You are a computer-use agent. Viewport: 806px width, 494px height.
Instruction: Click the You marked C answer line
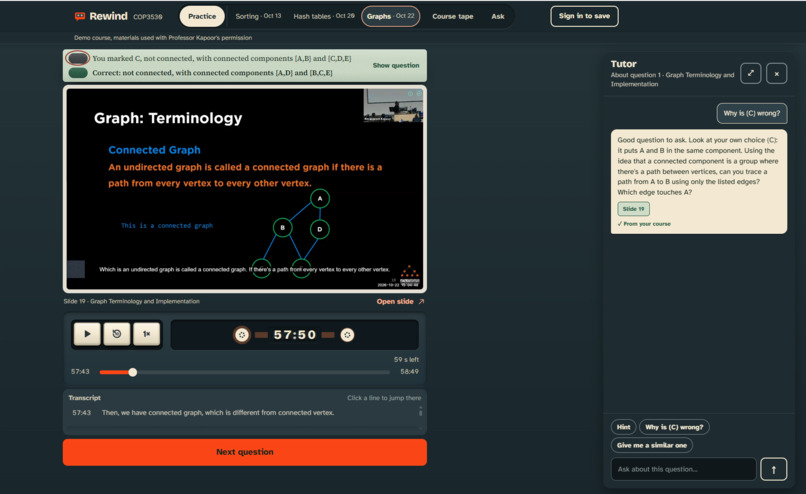click(222, 59)
